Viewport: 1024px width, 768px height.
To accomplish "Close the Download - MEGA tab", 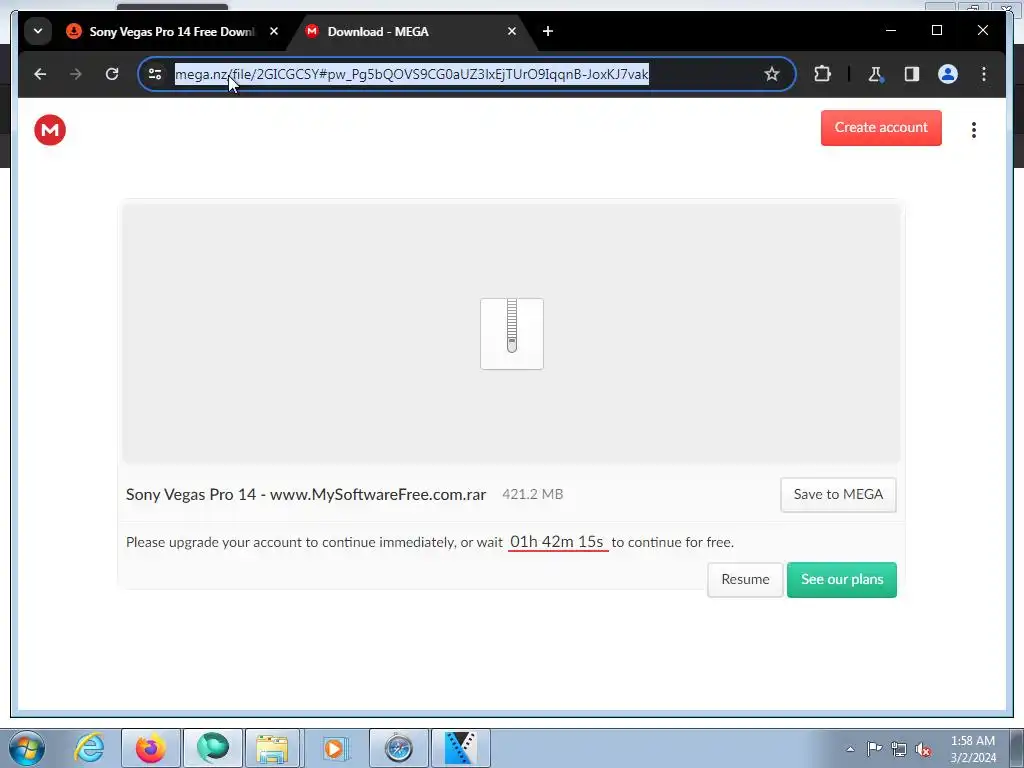I will (x=512, y=31).
